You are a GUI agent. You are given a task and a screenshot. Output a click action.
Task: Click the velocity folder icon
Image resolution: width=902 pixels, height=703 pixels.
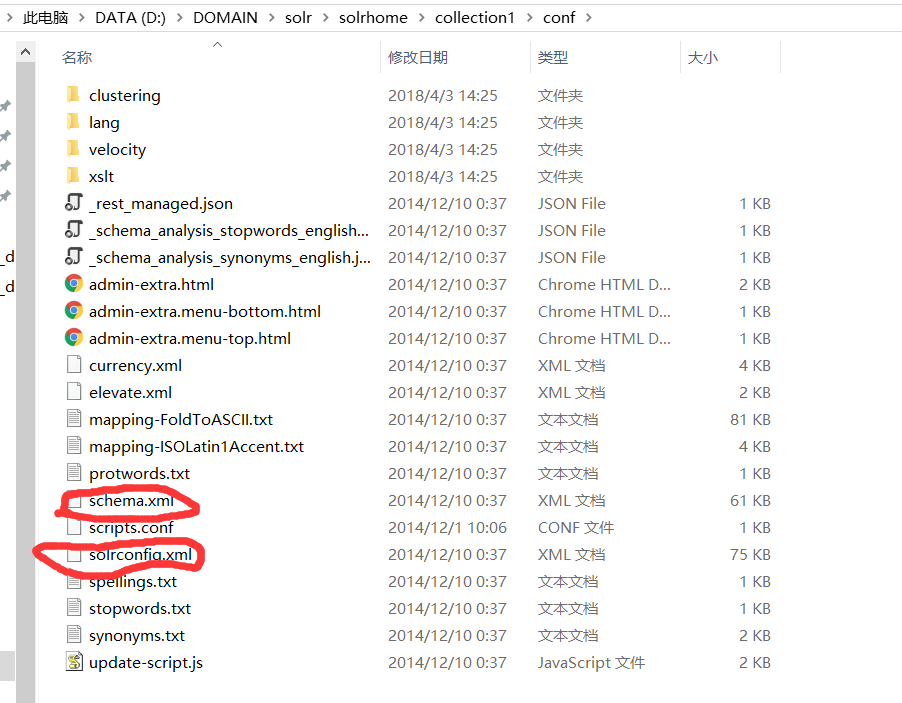pos(73,148)
